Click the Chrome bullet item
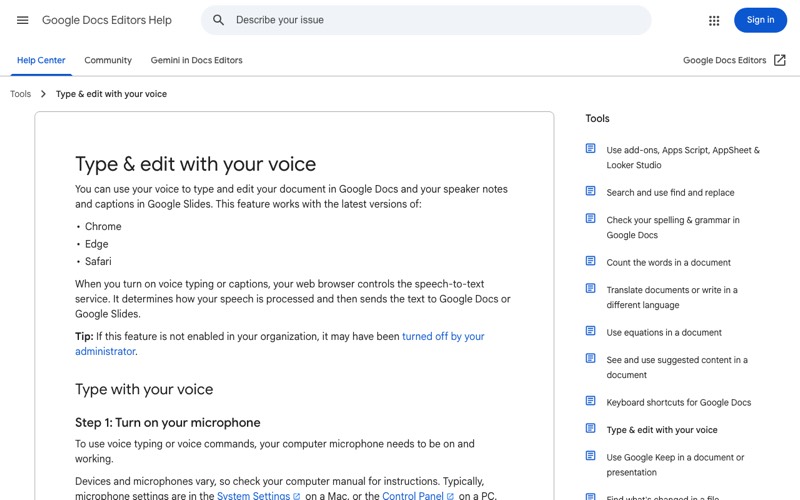The height and width of the screenshot is (500, 800). (x=103, y=226)
